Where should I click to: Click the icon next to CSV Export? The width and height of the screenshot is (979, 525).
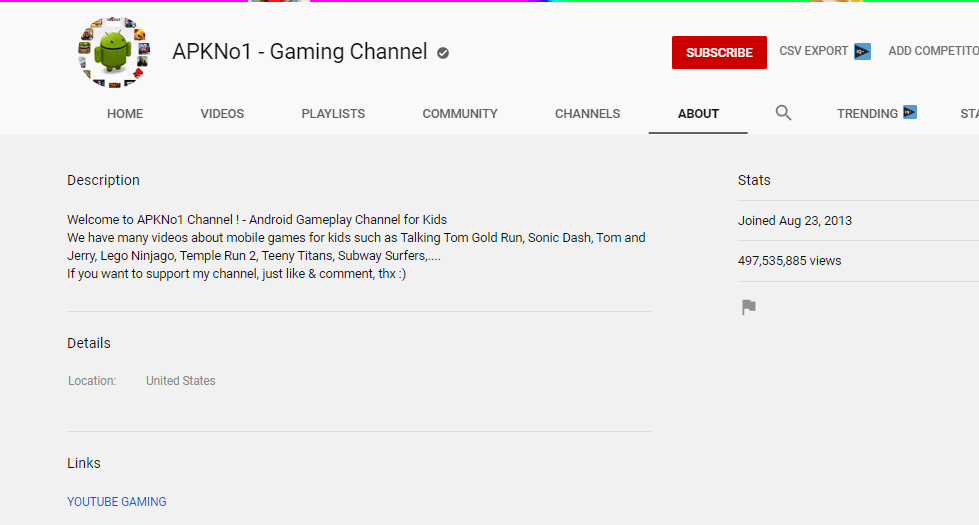(x=862, y=51)
